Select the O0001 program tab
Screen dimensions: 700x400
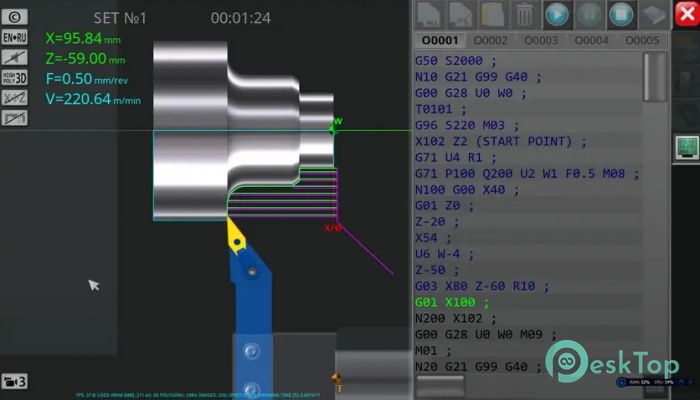tap(440, 41)
